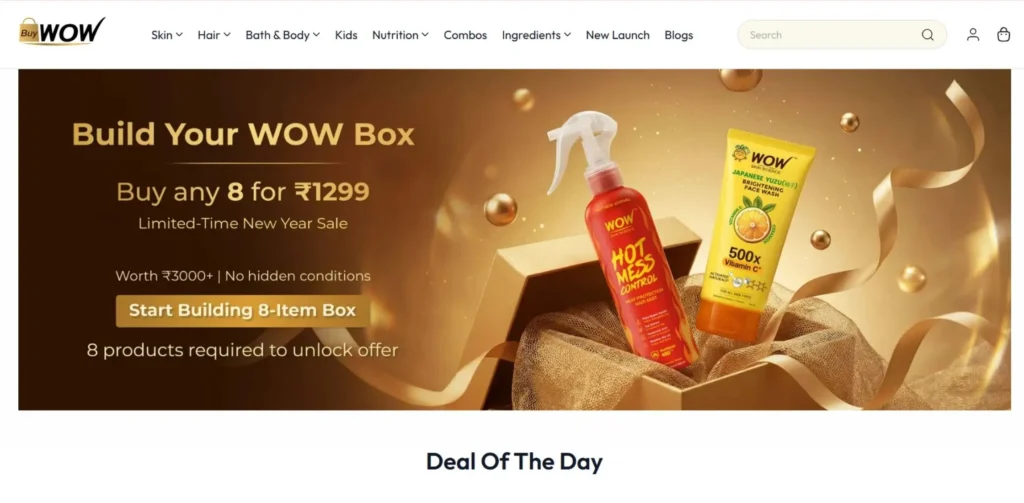Screen dimensions: 1024x503
Task: Expand the Nutrition dropdown menu
Action: point(400,35)
